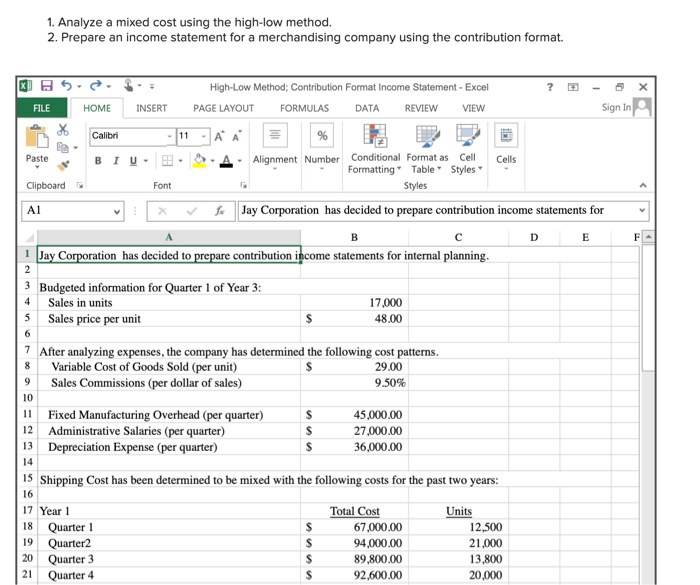Screen dimensions: 700x585
Task: Click the Insert Function fx icon
Action: pos(219,211)
